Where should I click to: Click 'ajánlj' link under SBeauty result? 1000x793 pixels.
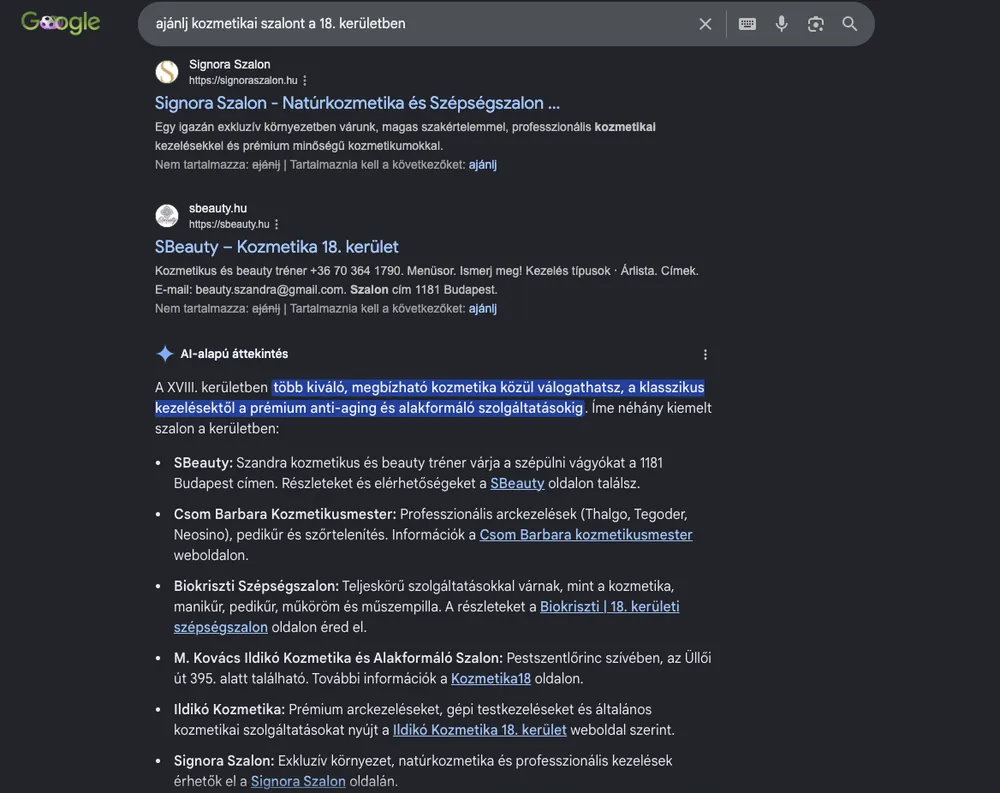(483, 309)
